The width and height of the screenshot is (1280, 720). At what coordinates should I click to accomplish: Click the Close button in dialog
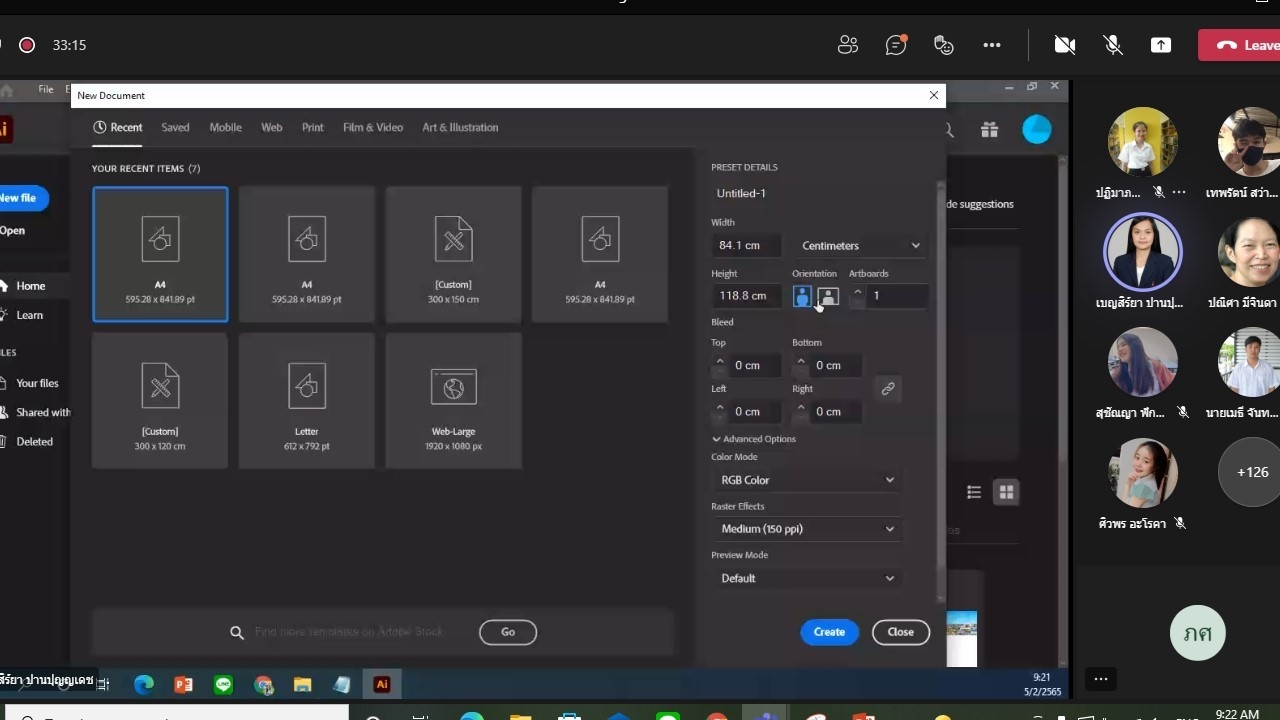900,632
